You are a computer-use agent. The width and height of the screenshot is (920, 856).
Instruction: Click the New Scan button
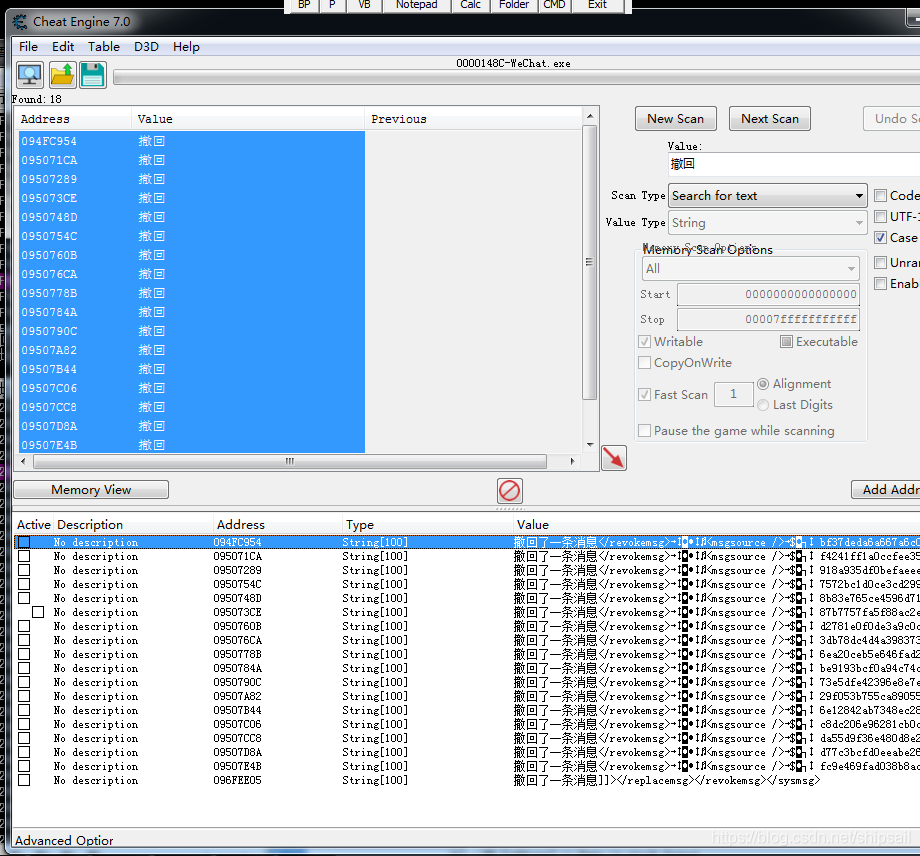point(676,119)
